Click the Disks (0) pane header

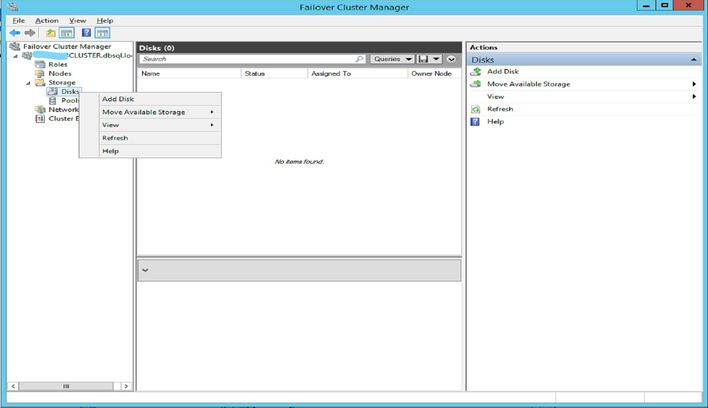pyautogui.click(x=299, y=48)
